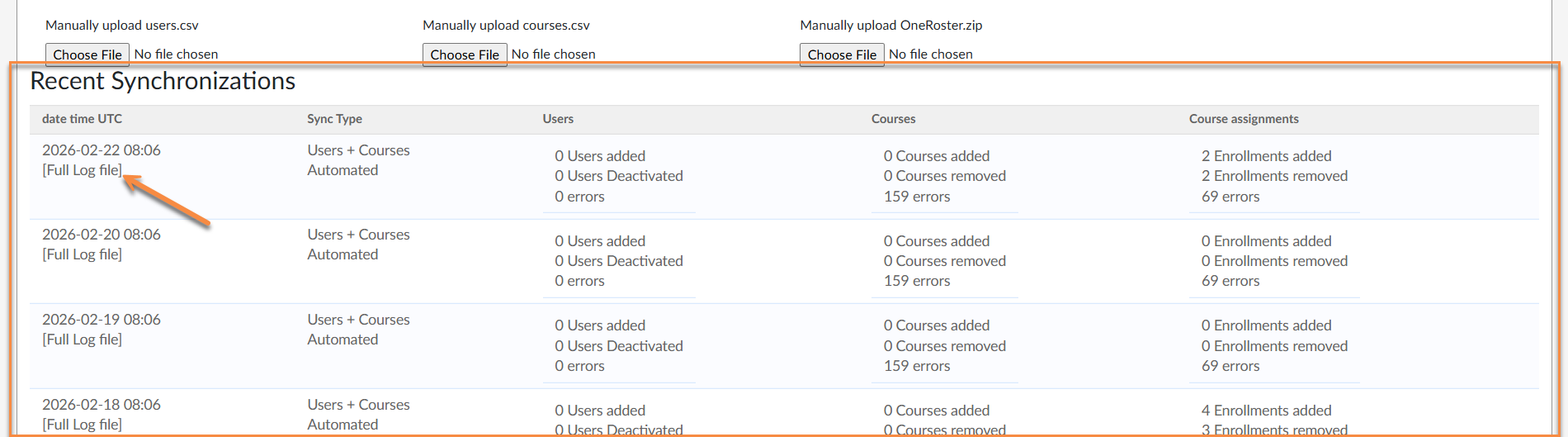
Task: Click the 'Sync Type' column header
Action: click(x=334, y=119)
